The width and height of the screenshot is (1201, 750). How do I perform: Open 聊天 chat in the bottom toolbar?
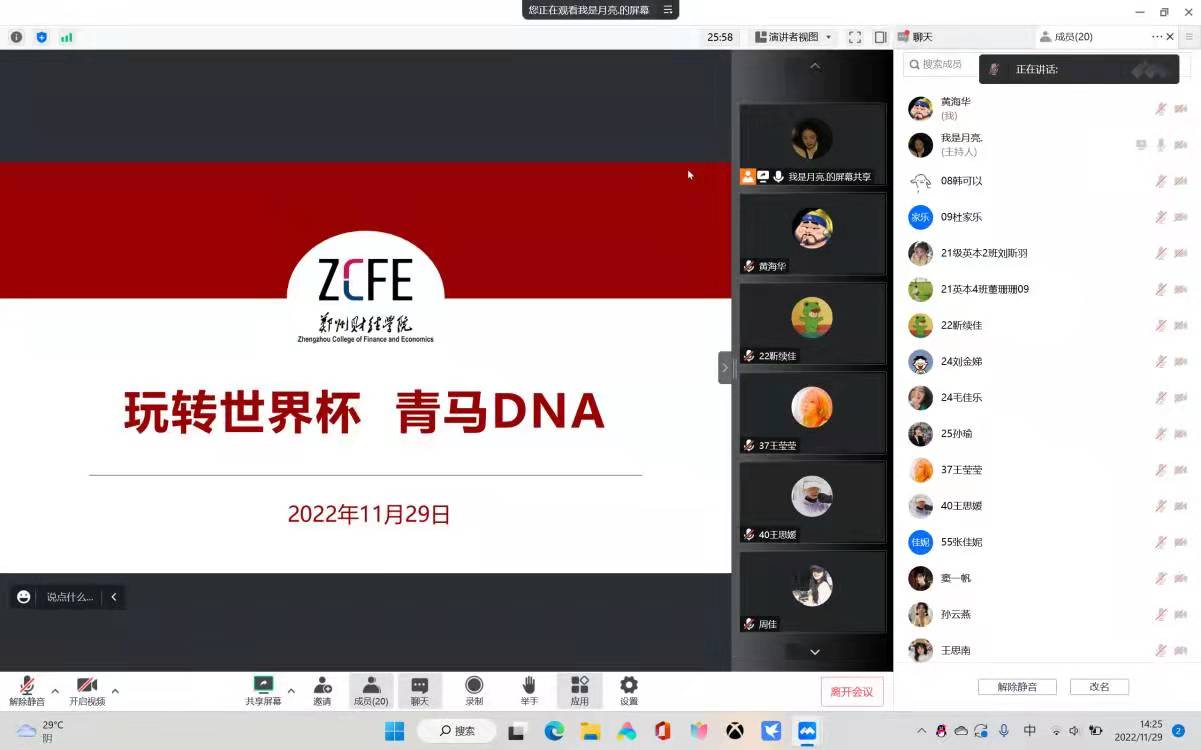(x=420, y=691)
